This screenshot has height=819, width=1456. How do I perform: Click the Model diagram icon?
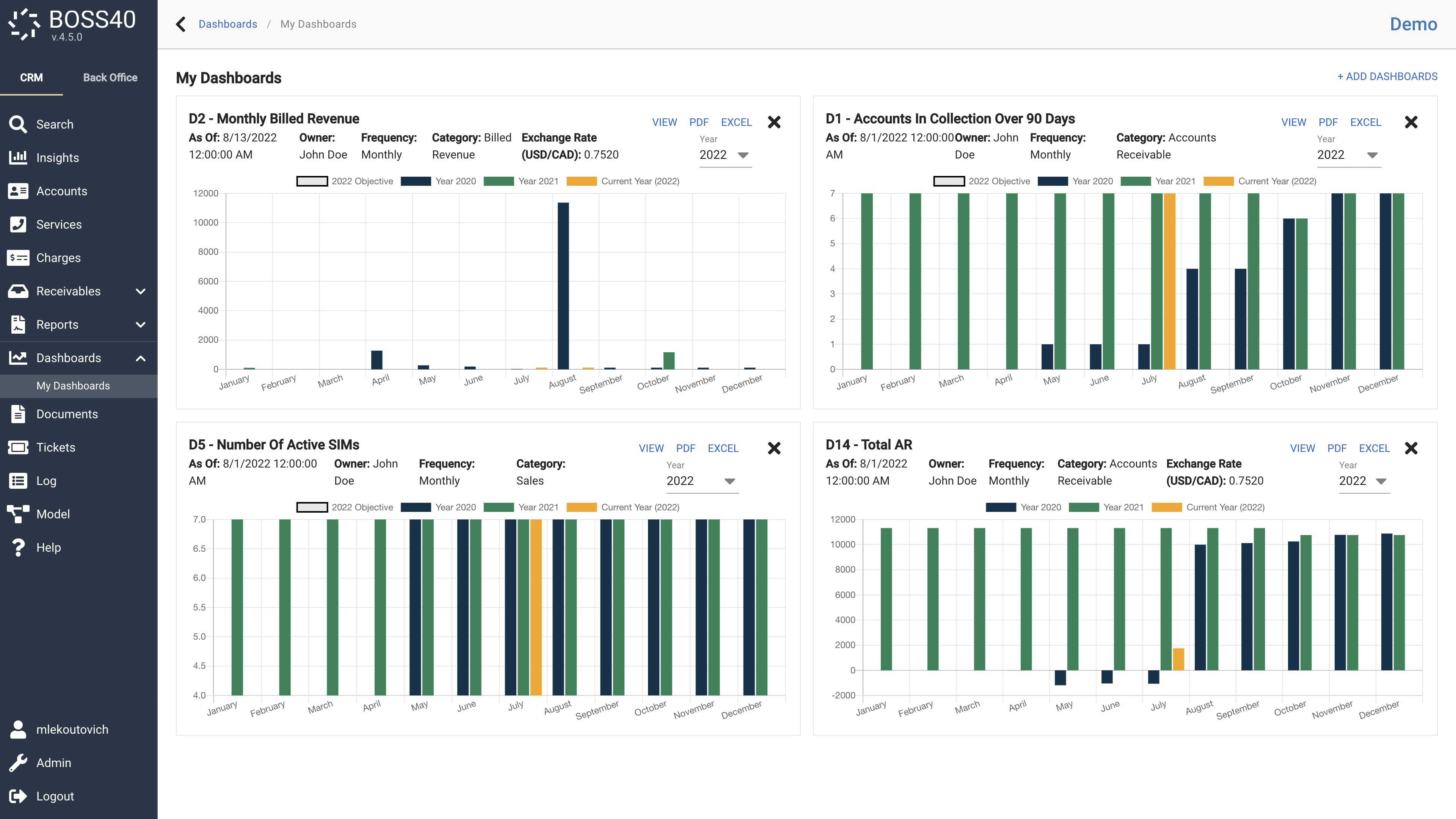point(18,515)
